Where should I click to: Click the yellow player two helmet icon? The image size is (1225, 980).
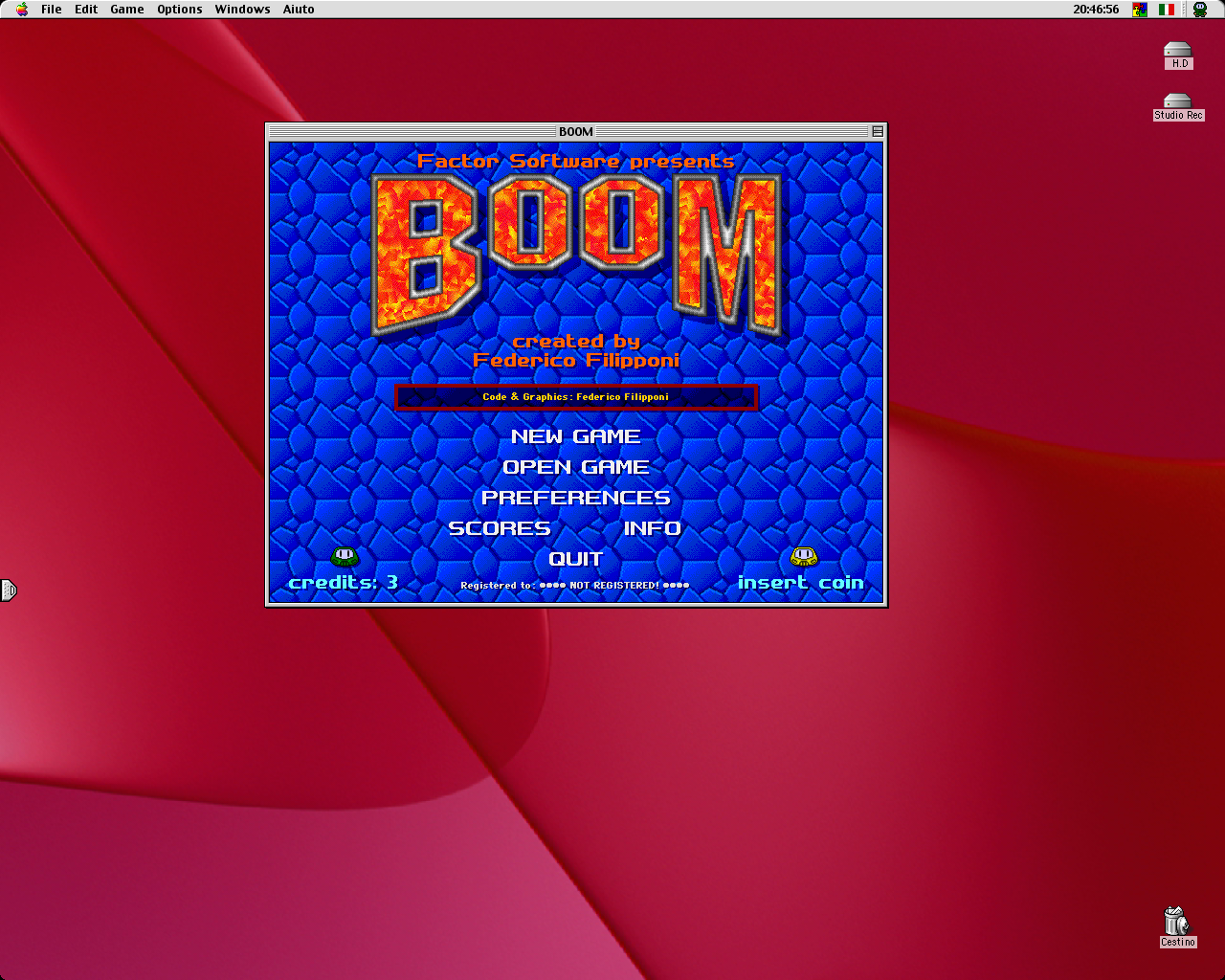point(804,556)
